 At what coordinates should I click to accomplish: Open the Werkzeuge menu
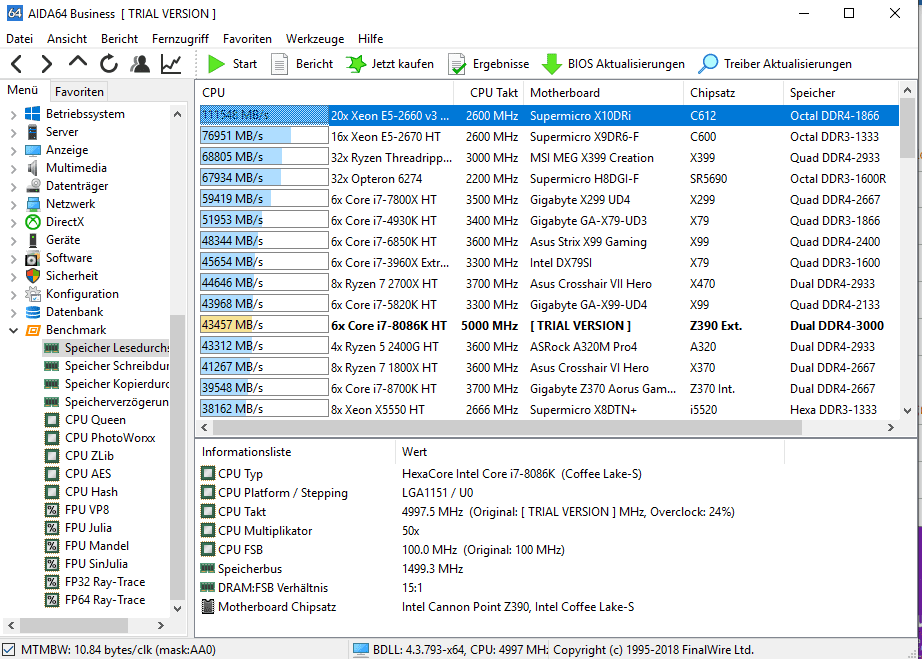pos(315,39)
